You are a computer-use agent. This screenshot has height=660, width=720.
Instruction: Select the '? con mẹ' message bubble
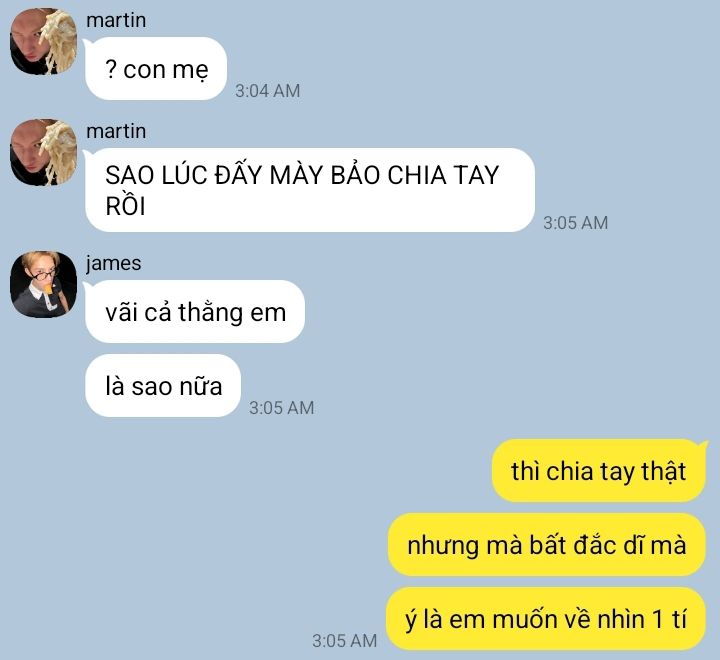tap(155, 68)
